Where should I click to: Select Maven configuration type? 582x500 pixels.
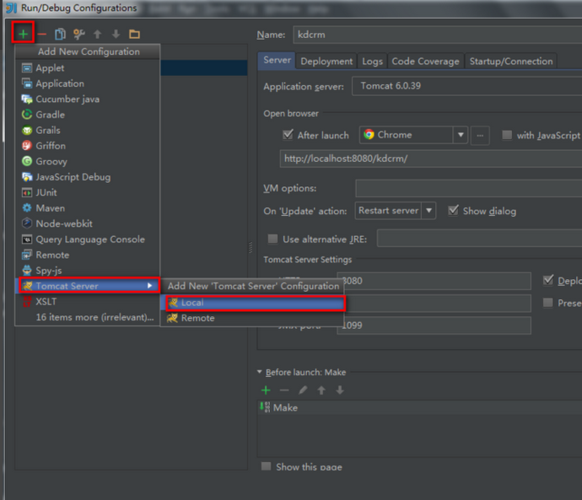[88, 208]
